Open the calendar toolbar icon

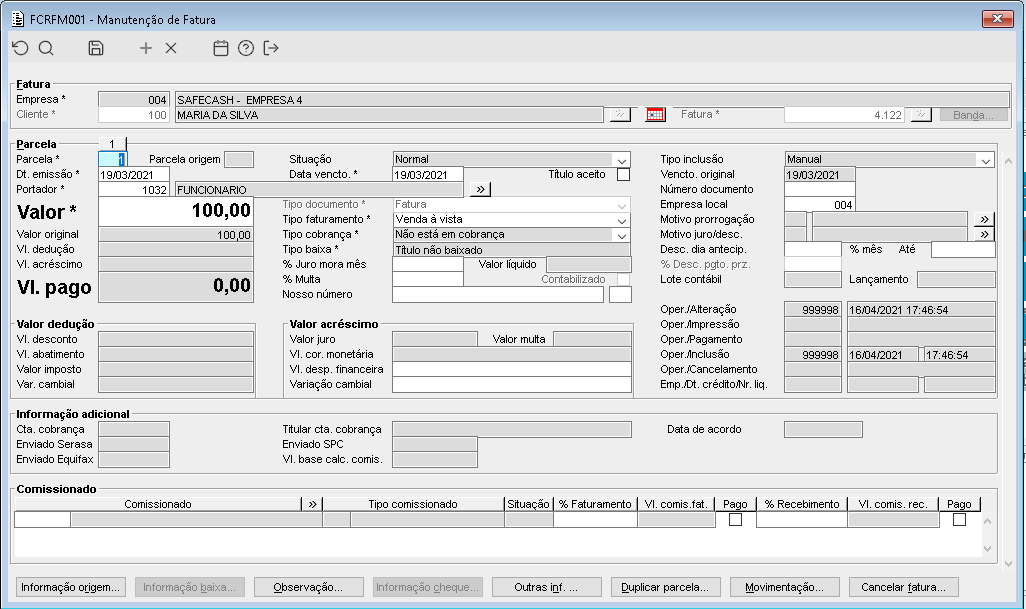click(x=221, y=48)
